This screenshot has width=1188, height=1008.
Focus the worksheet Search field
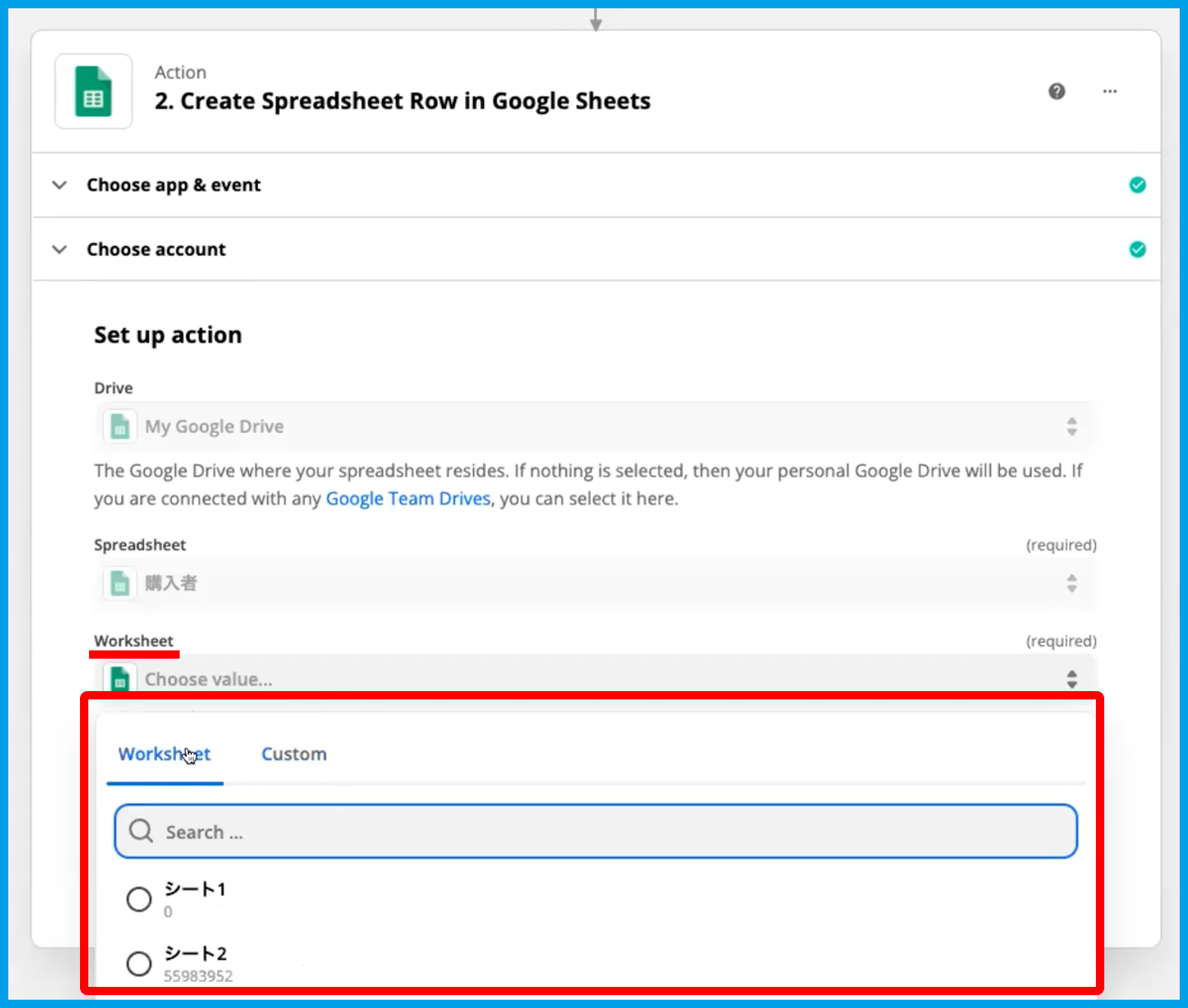point(596,831)
